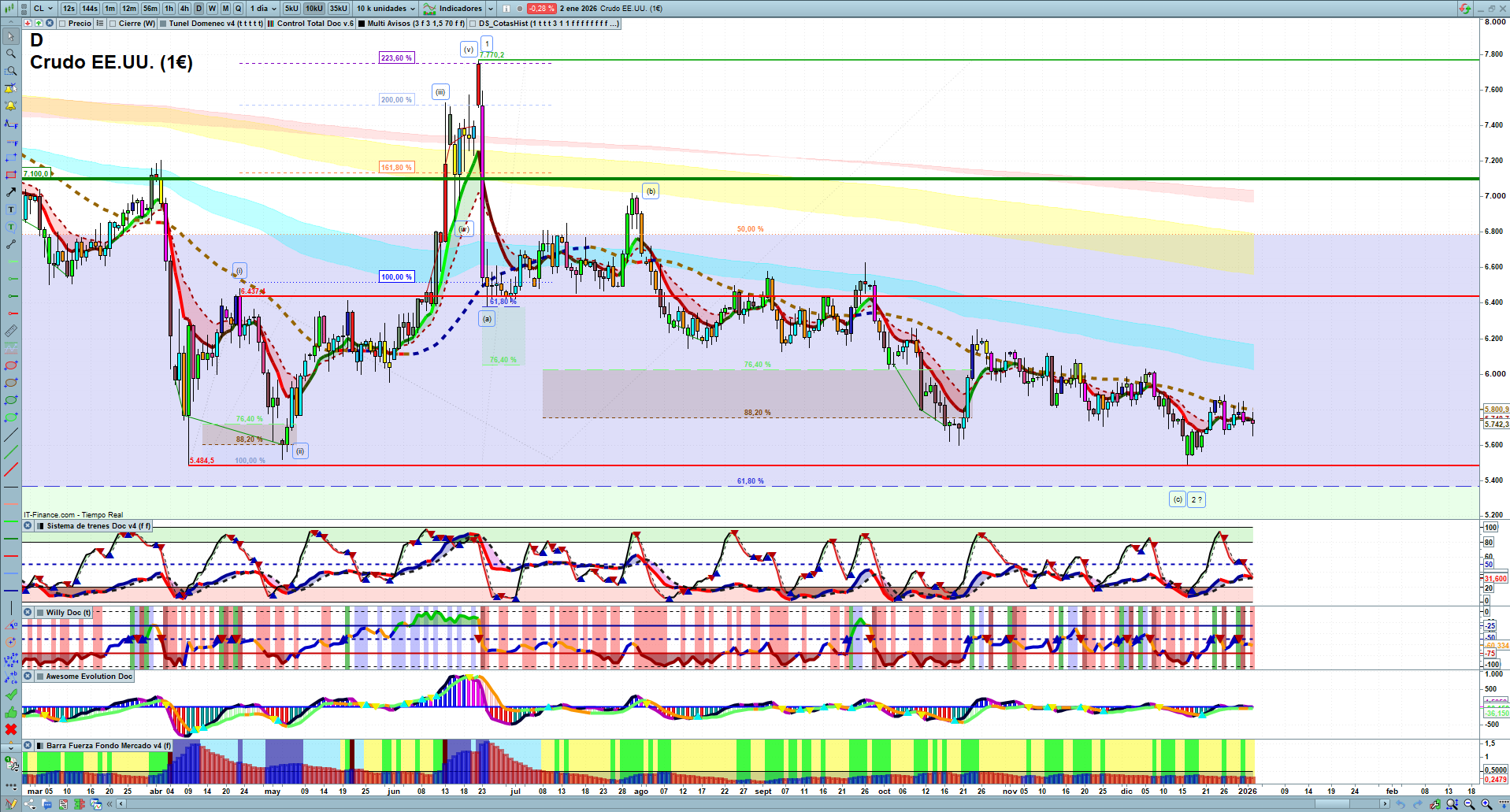Select the arrow pointer tool
The height and width of the screenshot is (812, 1510).
[11, 36]
